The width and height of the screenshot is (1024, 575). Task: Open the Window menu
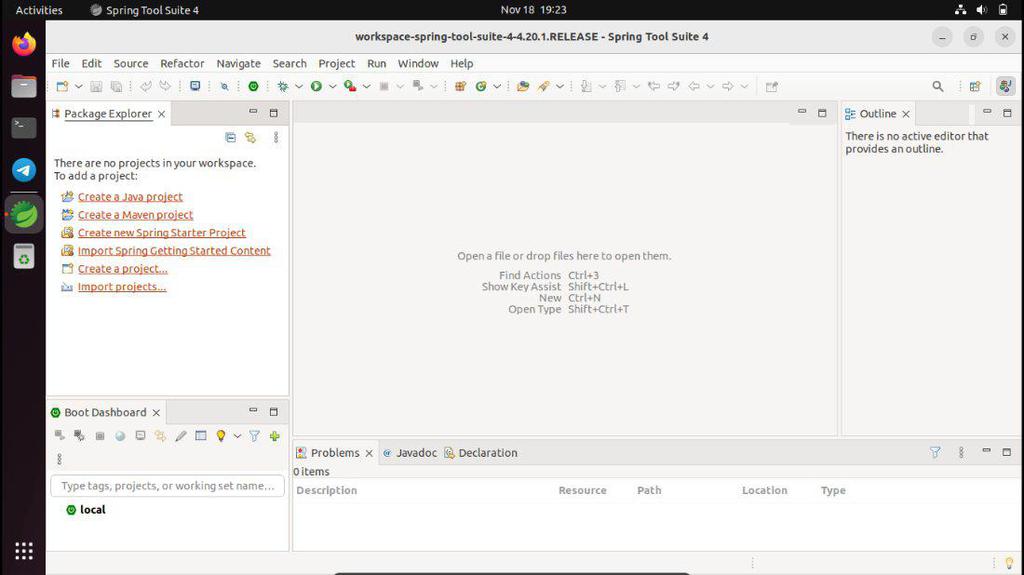[418, 63]
